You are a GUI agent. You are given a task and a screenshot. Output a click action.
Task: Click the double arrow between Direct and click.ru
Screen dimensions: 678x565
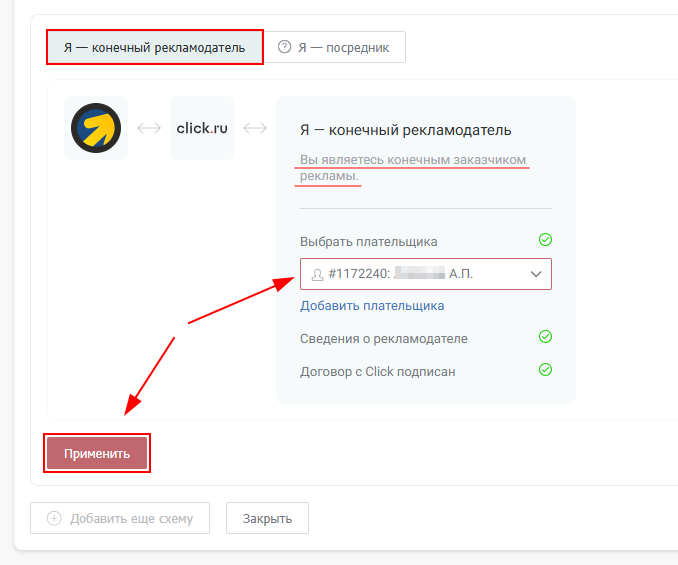point(149,128)
